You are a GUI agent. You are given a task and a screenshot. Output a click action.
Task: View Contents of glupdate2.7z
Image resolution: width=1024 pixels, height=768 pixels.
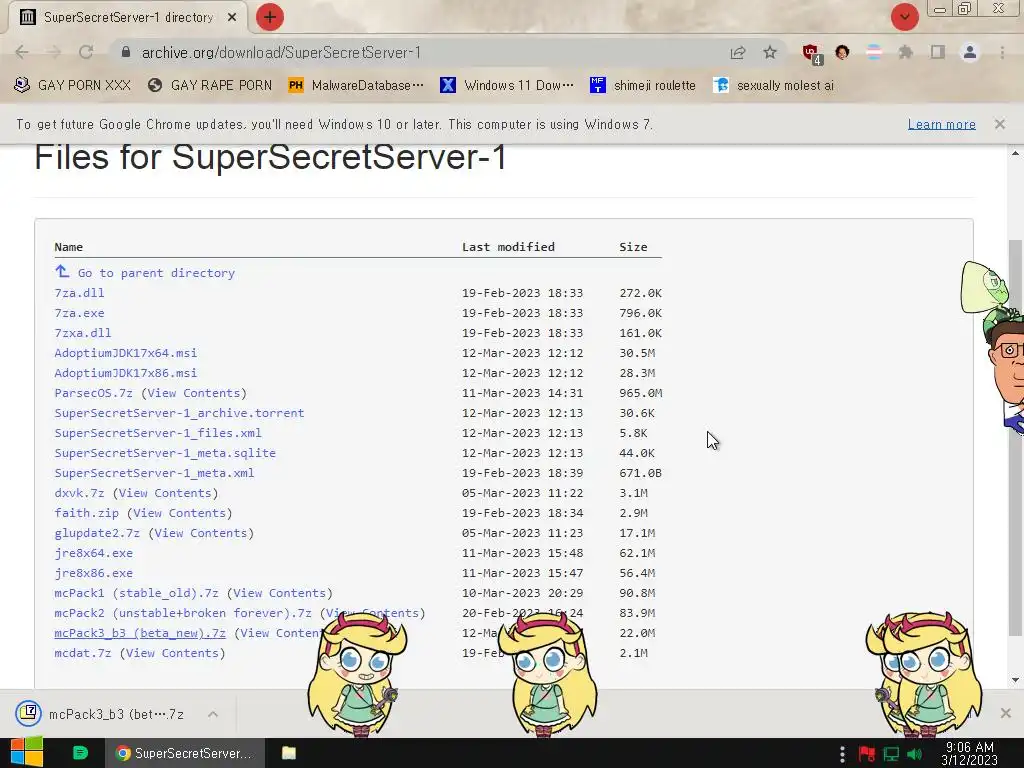[201, 533]
